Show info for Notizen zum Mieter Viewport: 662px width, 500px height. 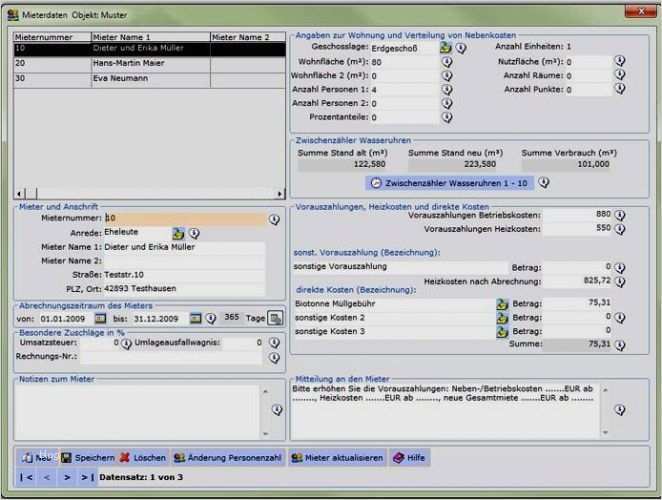pyautogui.click(x=277, y=410)
